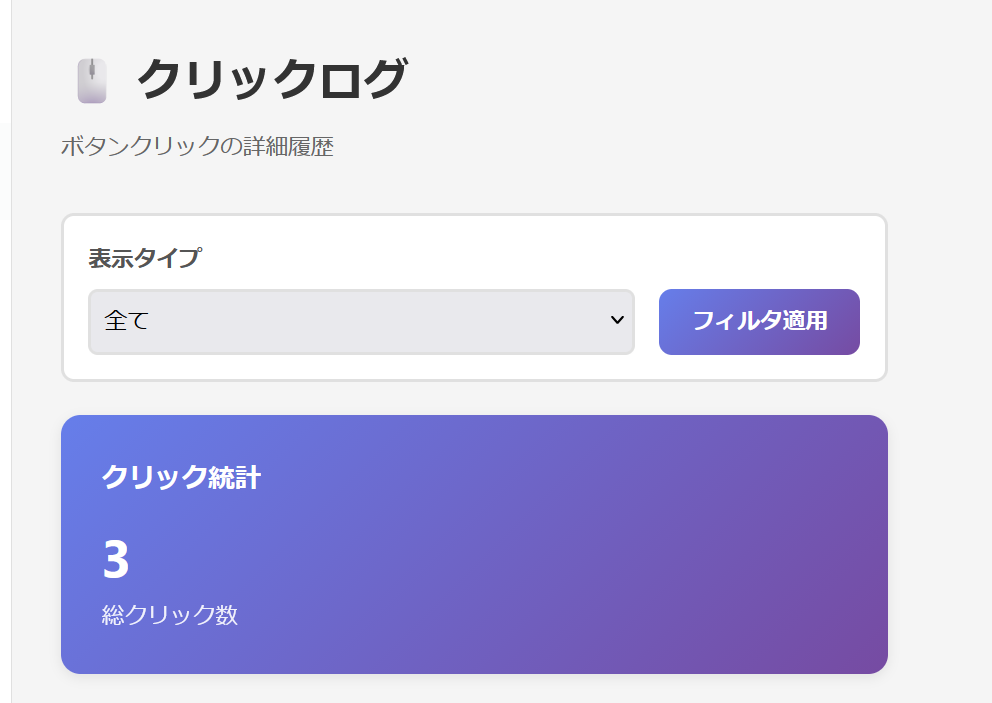The width and height of the screenshot is (992, 703).
Task: Click the 総クリック数 label
Action: point(170,615)
